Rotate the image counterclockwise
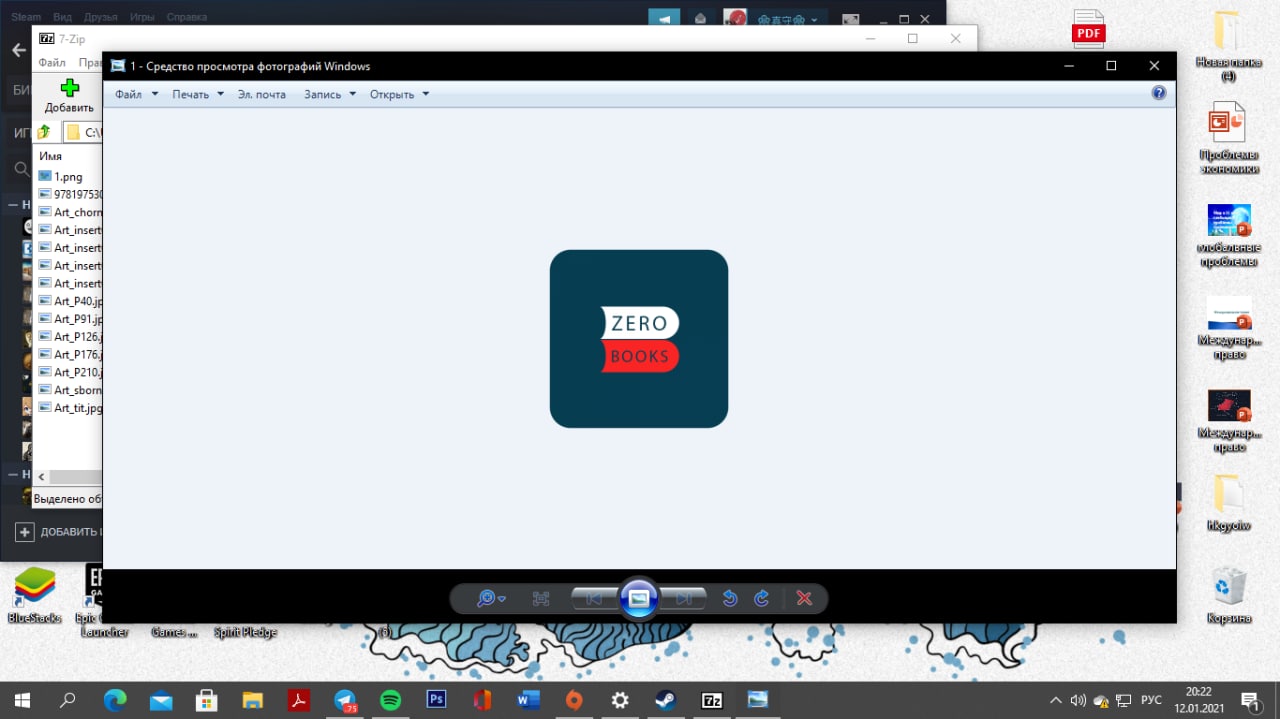 (730, 599)
